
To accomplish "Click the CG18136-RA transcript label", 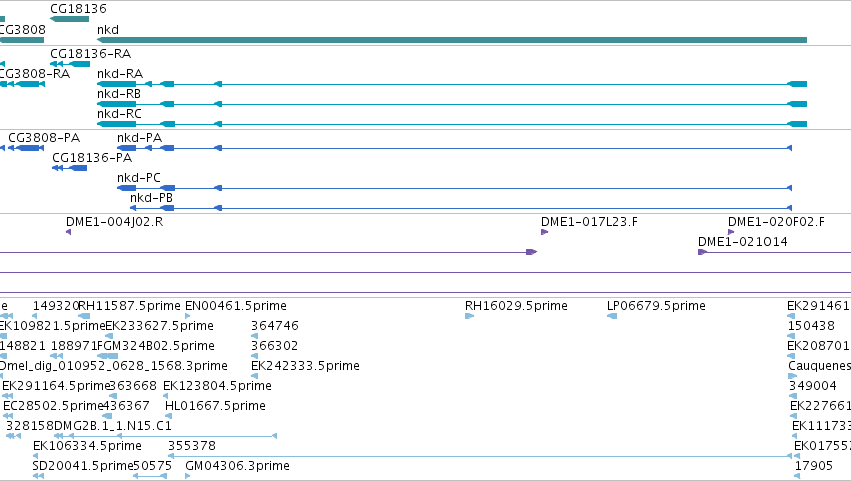I will point(91,54).
